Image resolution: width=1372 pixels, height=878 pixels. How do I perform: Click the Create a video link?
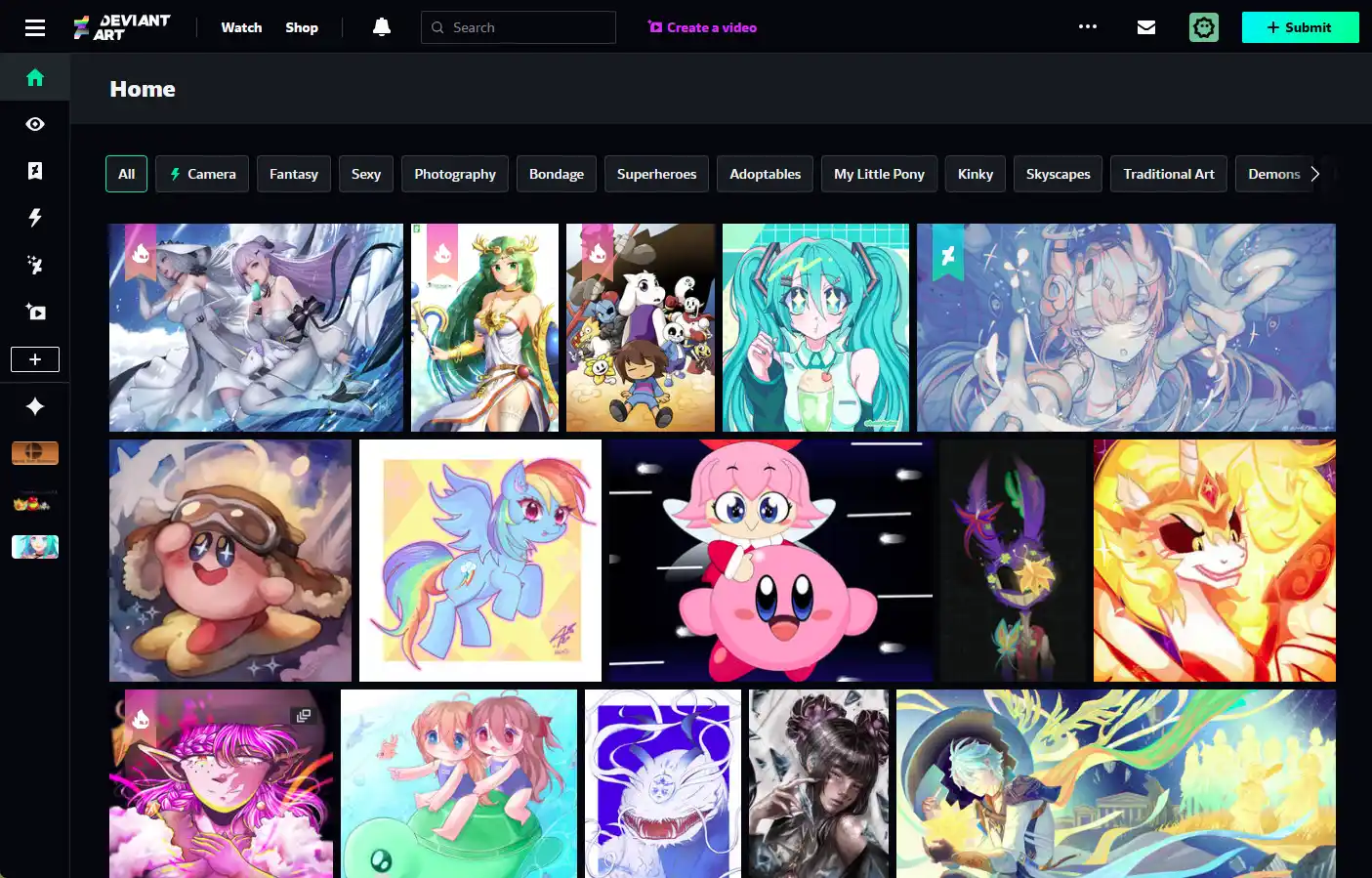pos(702,27)
